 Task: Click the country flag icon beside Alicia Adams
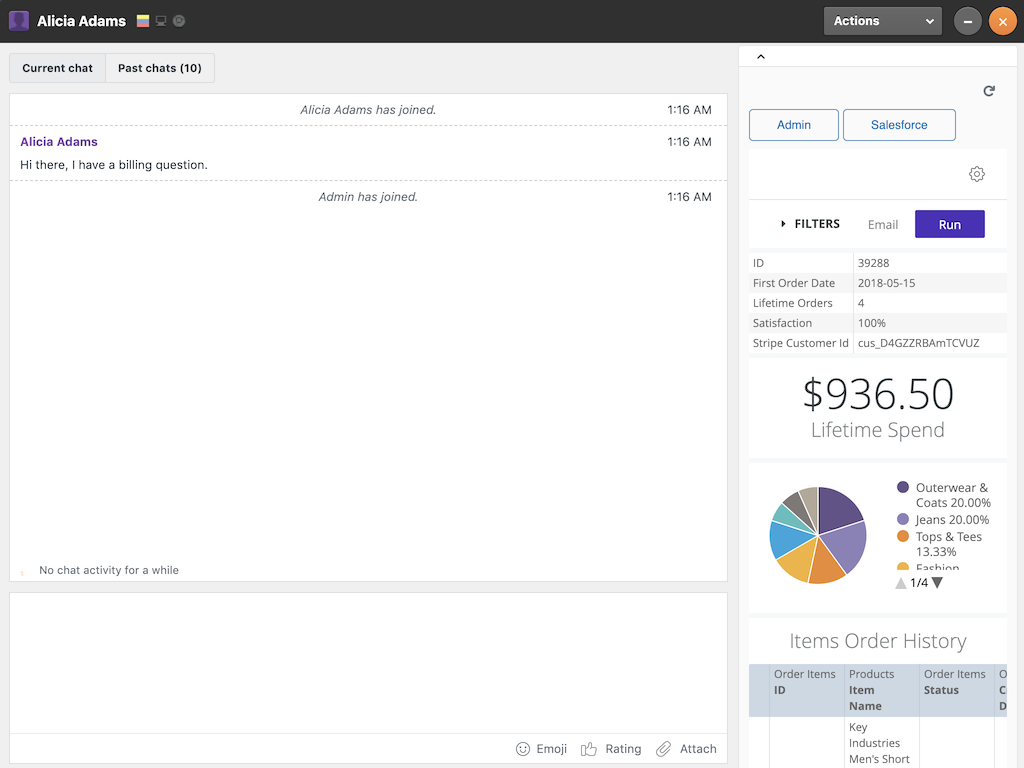coord(142,21)
